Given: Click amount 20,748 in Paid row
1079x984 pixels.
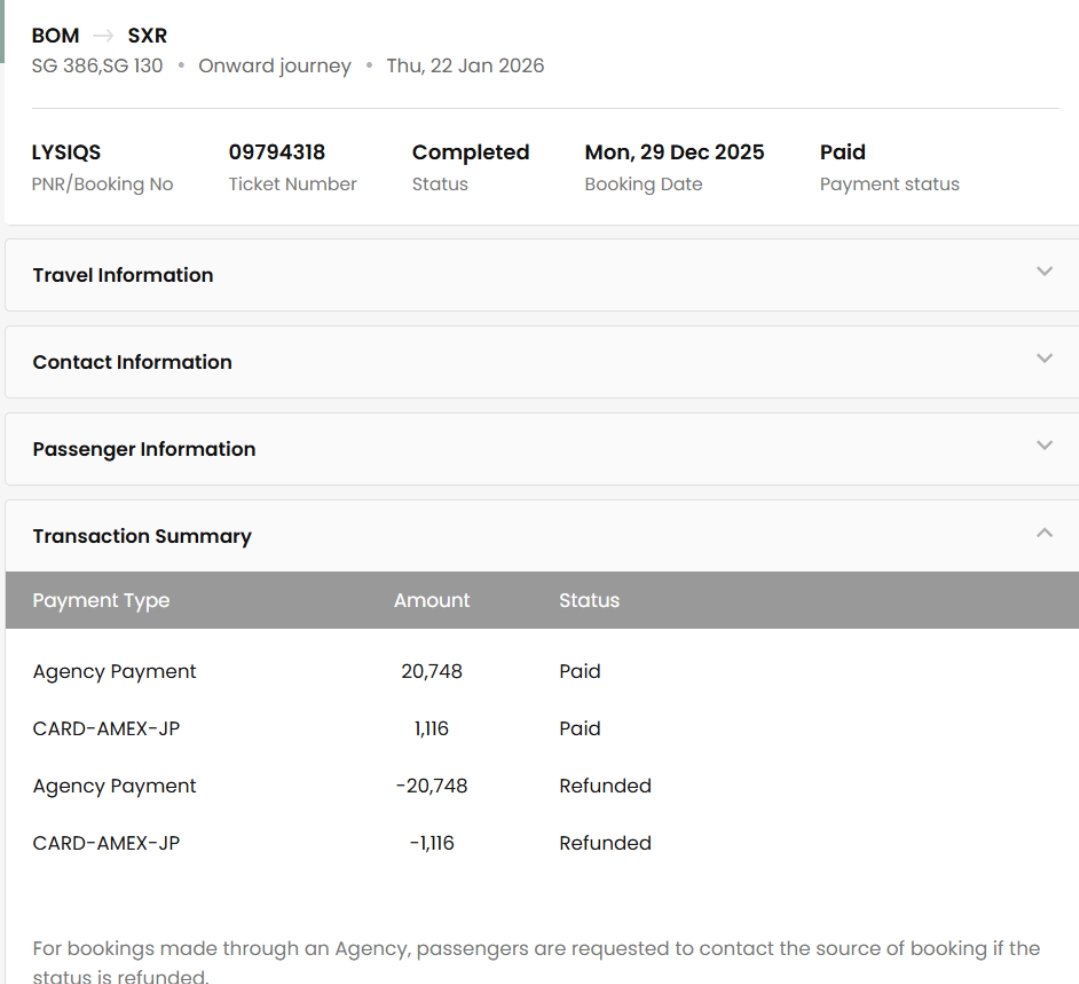Looking at the screenshot, I should coord(431,671).
